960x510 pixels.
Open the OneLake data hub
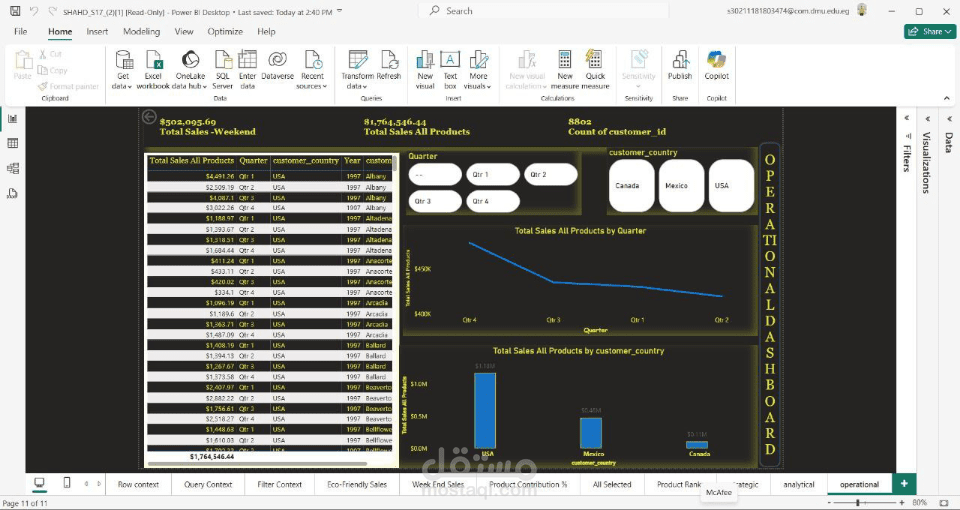point(190,70)
